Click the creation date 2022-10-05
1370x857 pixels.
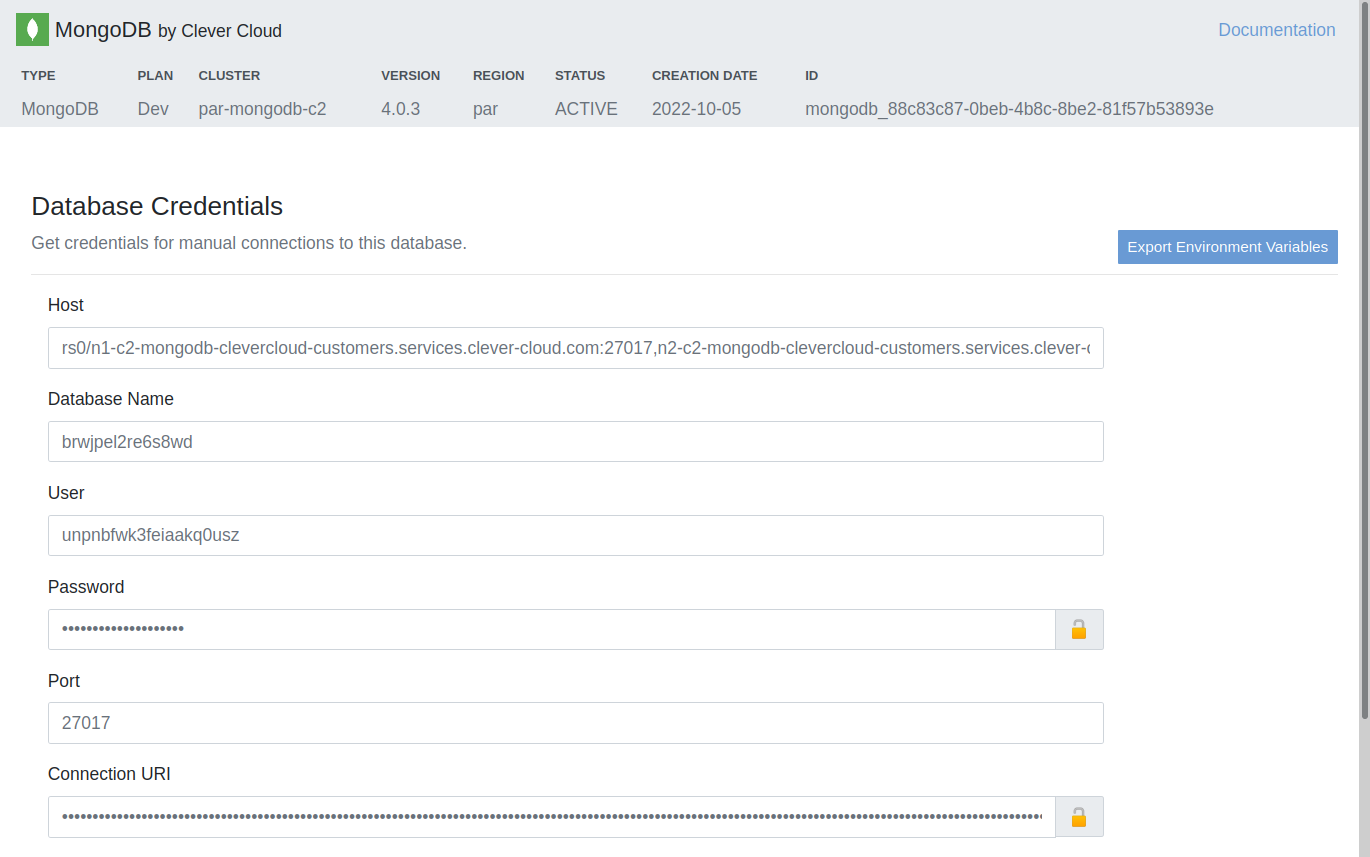tap(696, 109)
